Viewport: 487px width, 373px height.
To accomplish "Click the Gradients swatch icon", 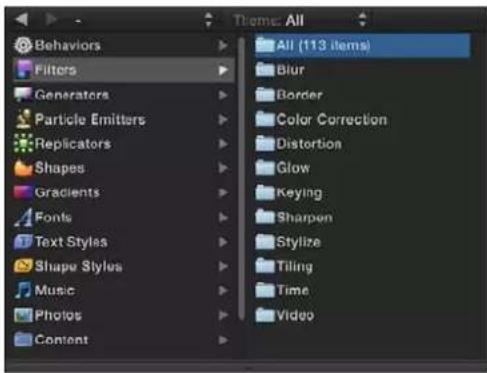I will click(x=23, y=192).
